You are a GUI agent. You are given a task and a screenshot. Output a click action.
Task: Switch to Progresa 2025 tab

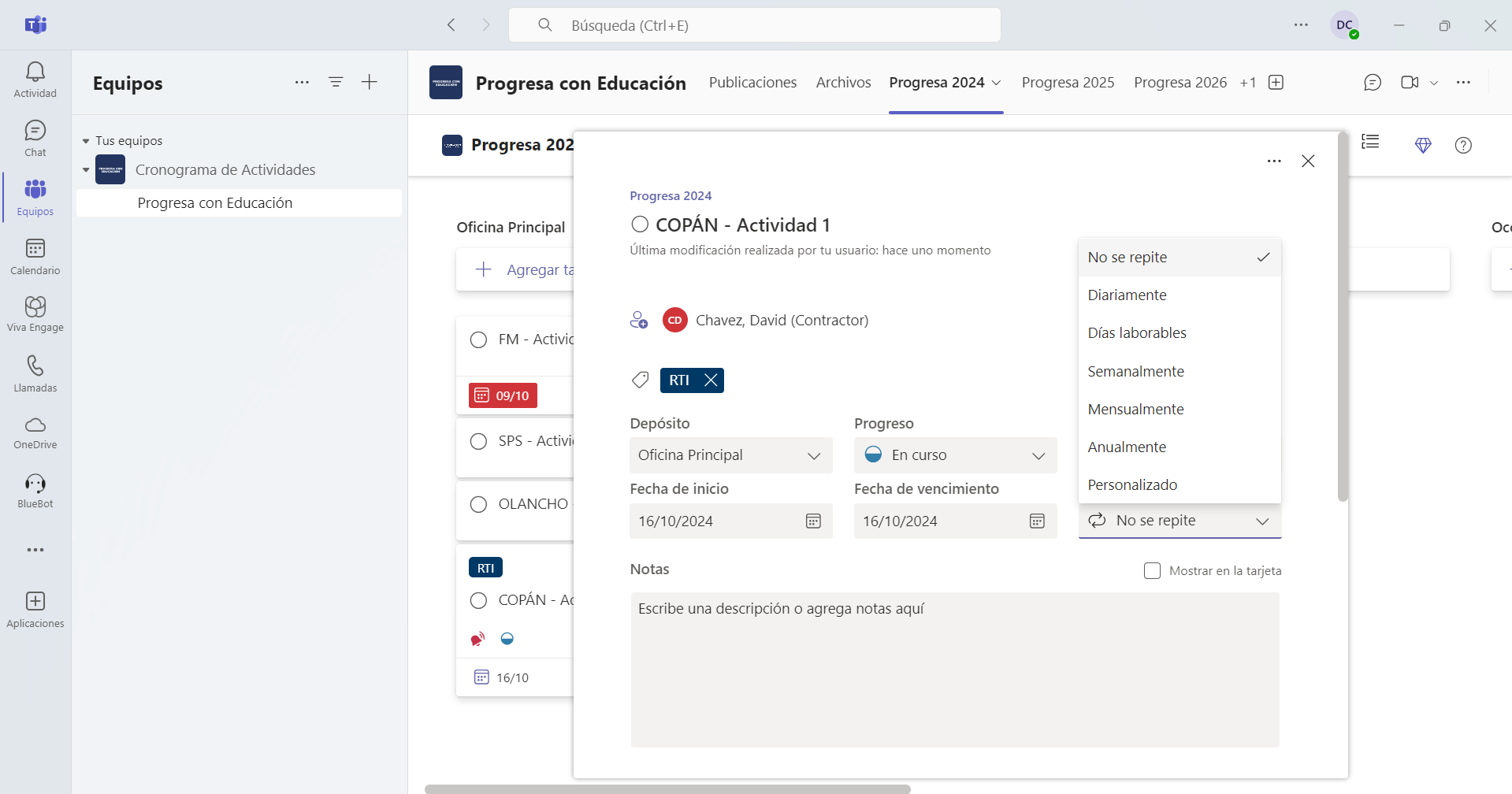(x=1068, y=83)
